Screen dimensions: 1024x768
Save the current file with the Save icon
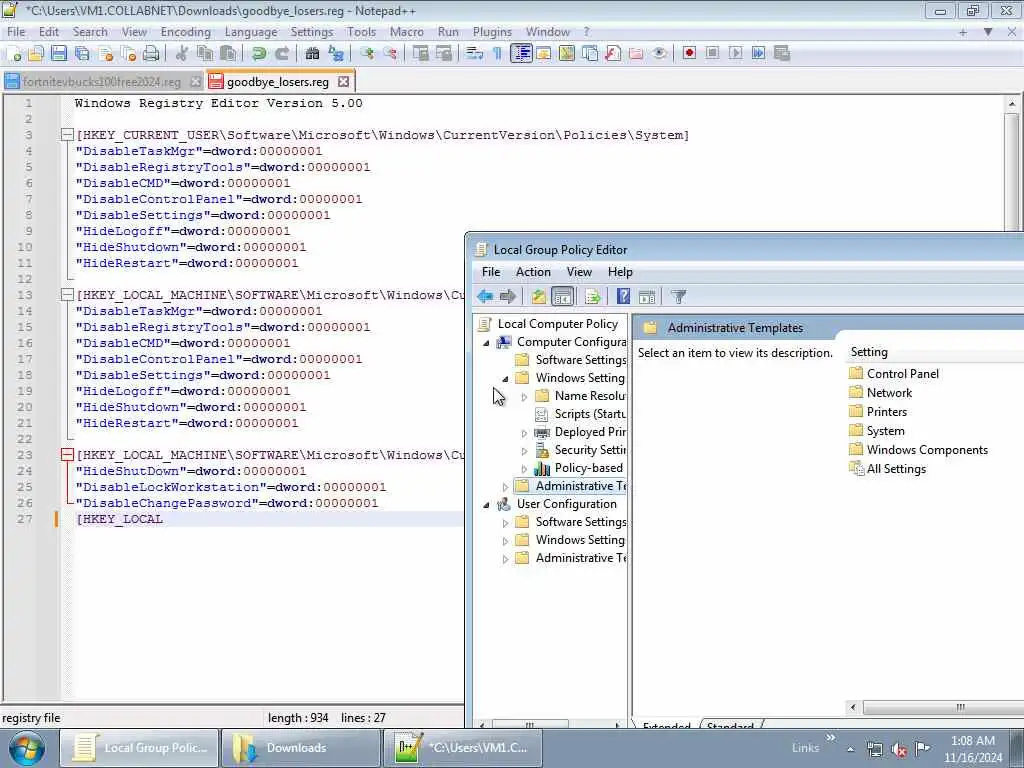59,54
